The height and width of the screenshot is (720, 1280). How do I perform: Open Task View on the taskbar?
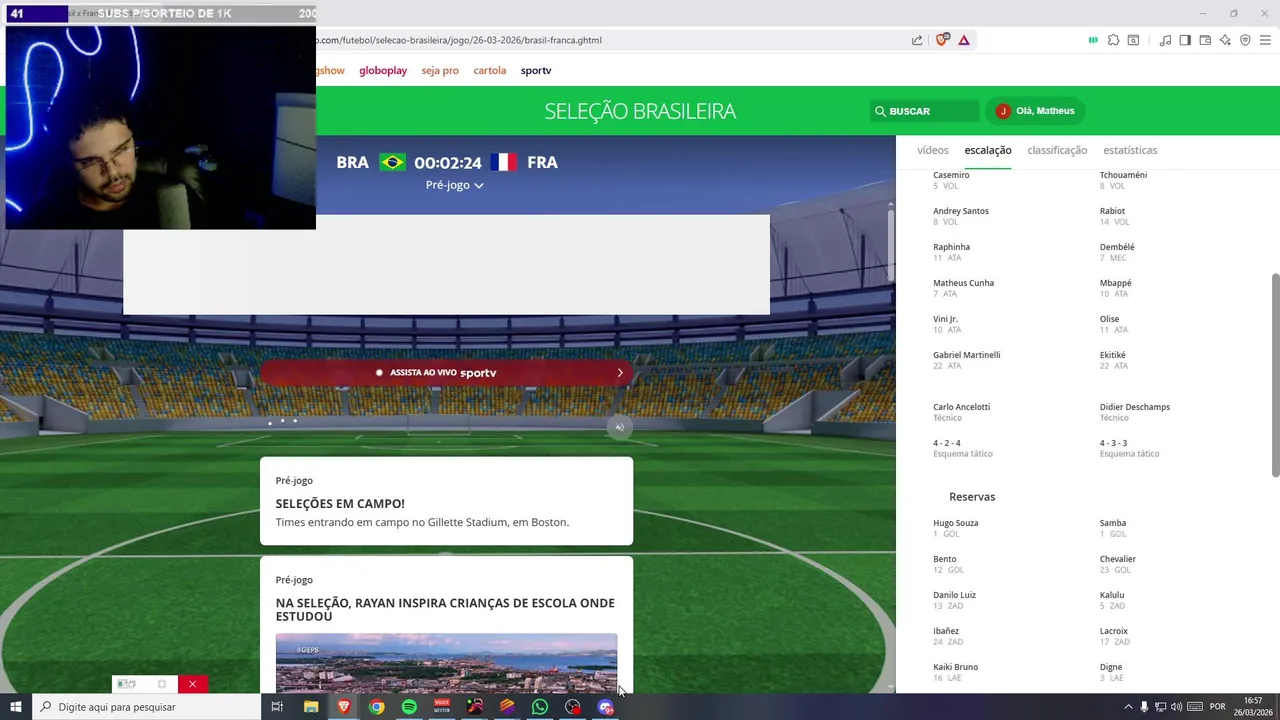coord(277,707)
